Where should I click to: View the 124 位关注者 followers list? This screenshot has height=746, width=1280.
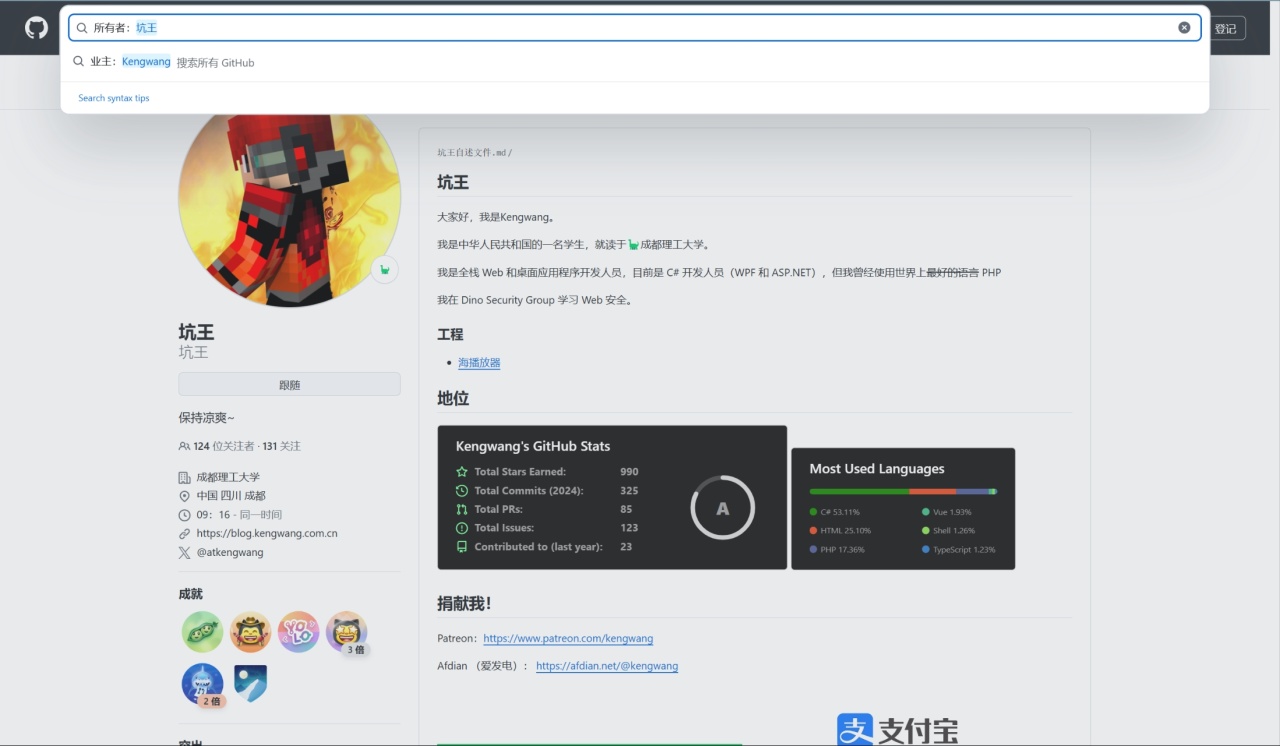click(224, 446)
